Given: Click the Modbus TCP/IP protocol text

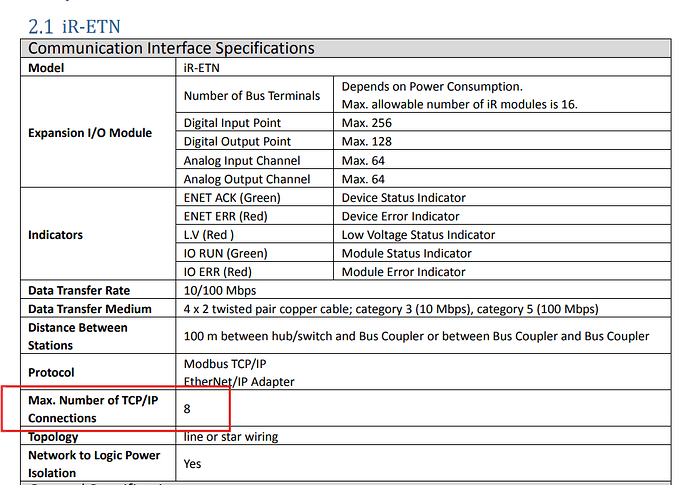Looking at the screenshot, I should coord(225,364).
